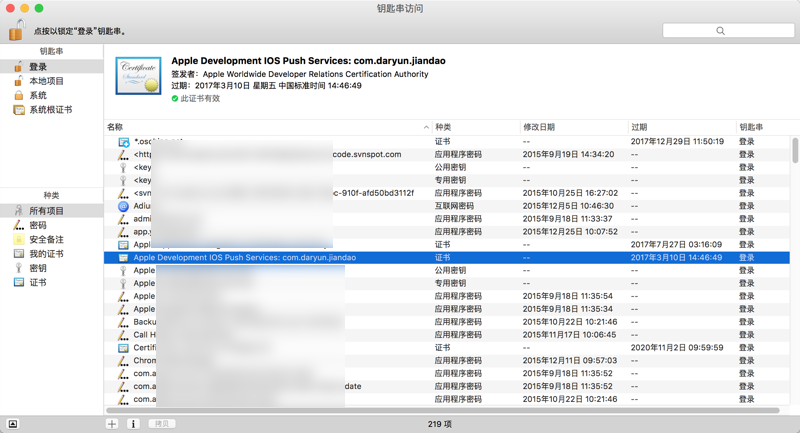Click the green maximize window button
Screen dimensions: 800x433
(x=39, y=8)
